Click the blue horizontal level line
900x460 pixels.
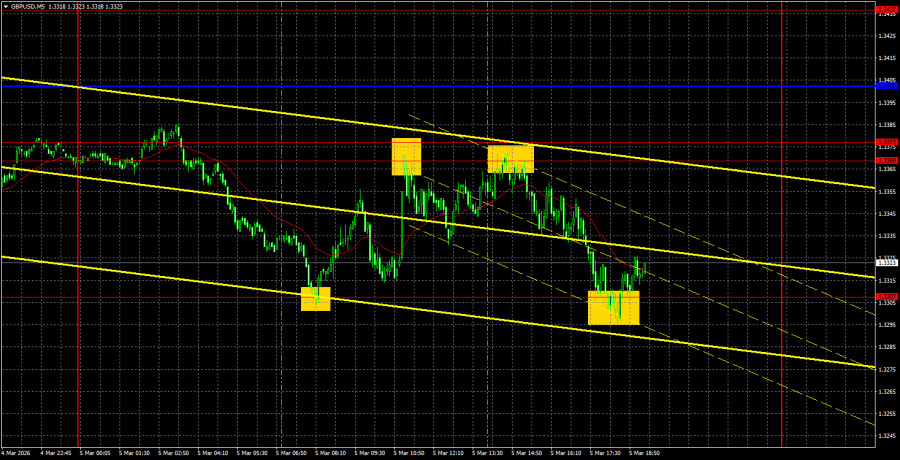pos(450,87)
